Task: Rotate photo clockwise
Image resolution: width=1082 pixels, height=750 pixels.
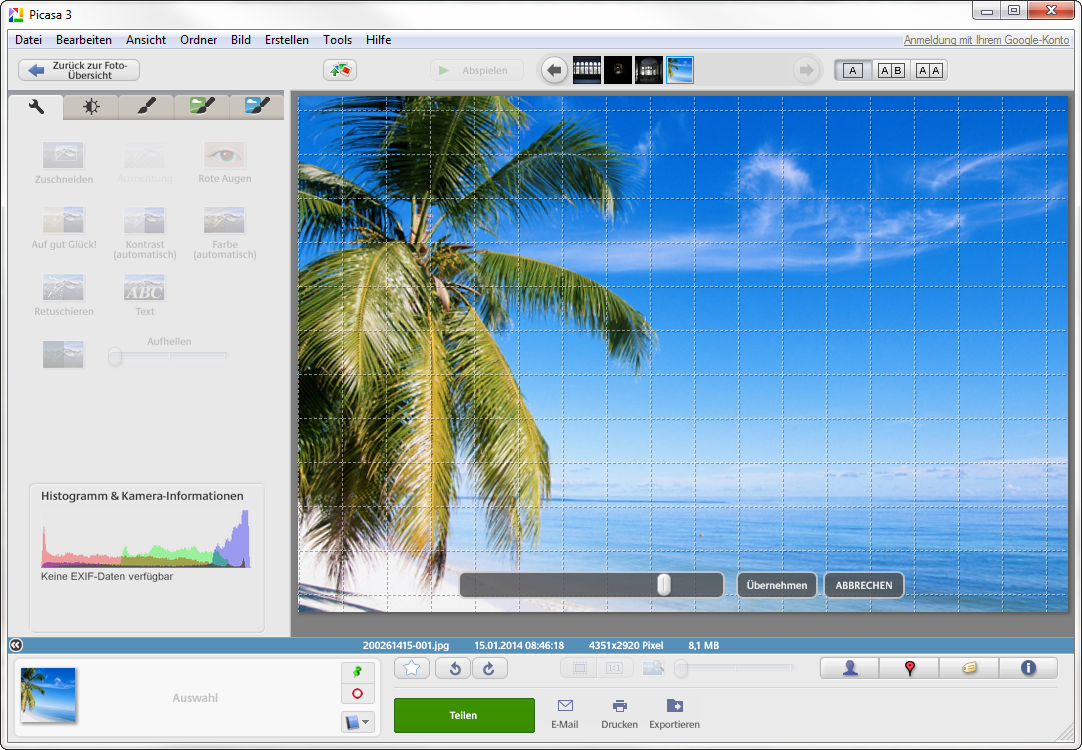Action: (x=489, y=669)
